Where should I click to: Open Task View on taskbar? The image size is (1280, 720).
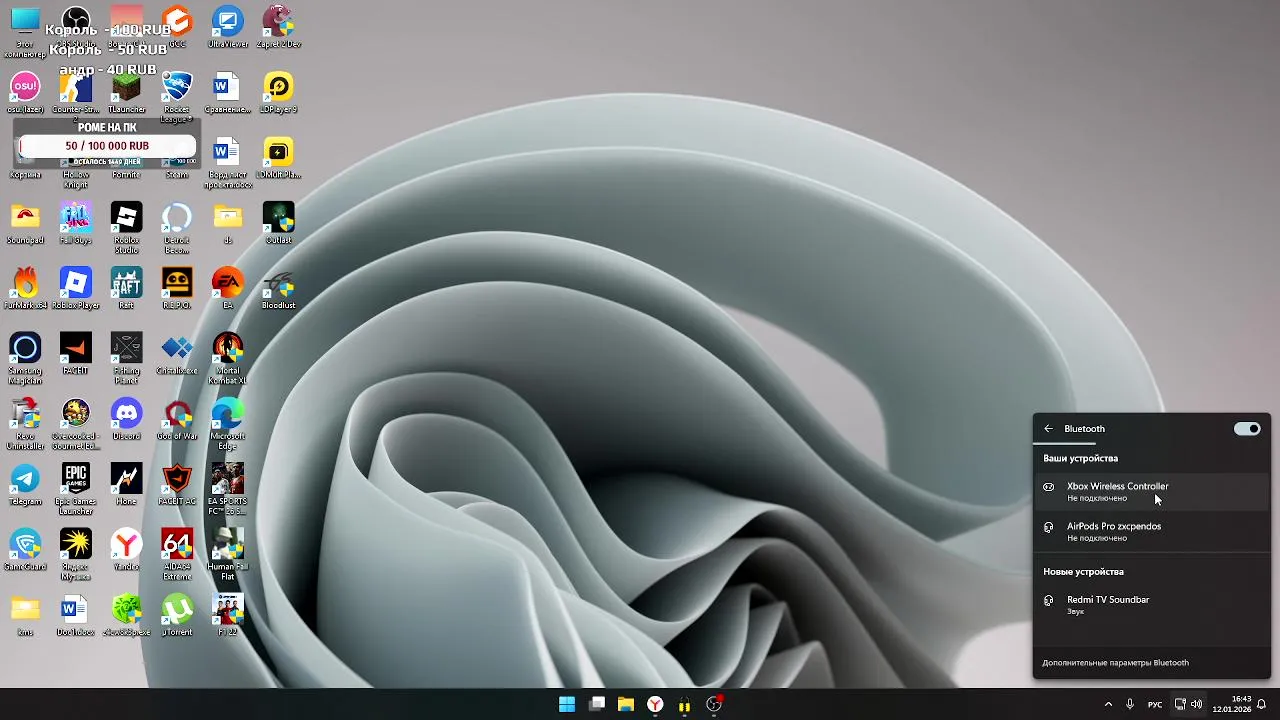[597, 704]
